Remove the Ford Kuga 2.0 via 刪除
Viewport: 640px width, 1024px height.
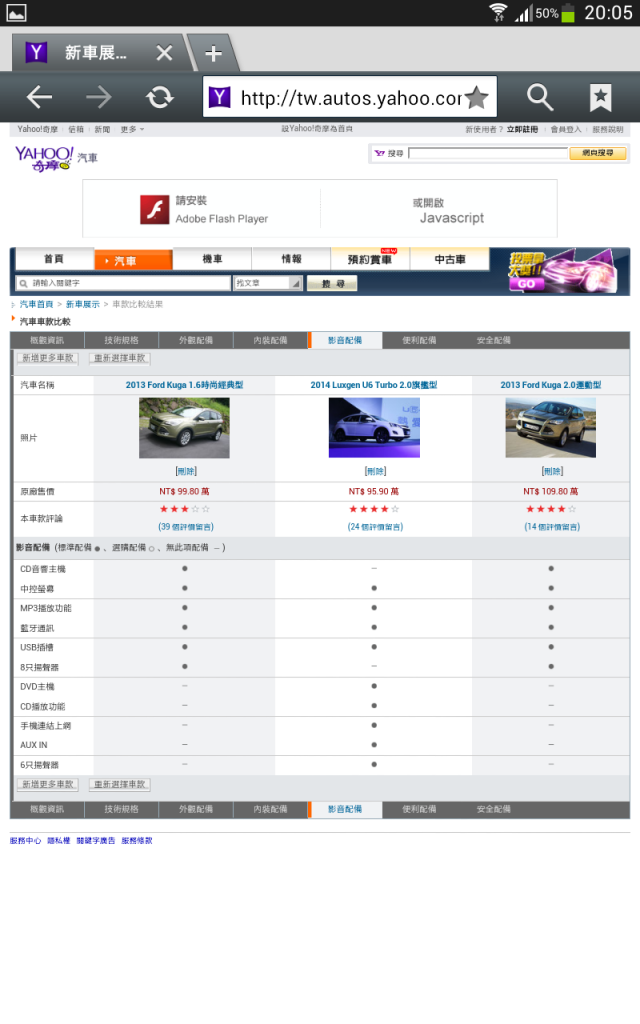(552, 471)
